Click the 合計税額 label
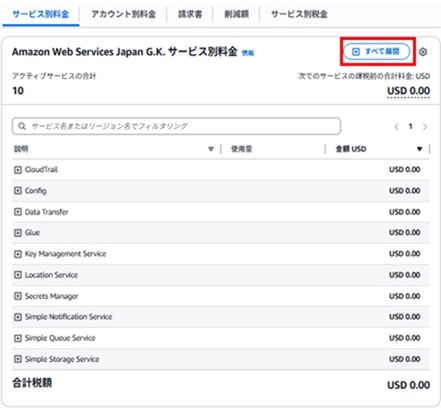441x408 pixels. (32, 383)
